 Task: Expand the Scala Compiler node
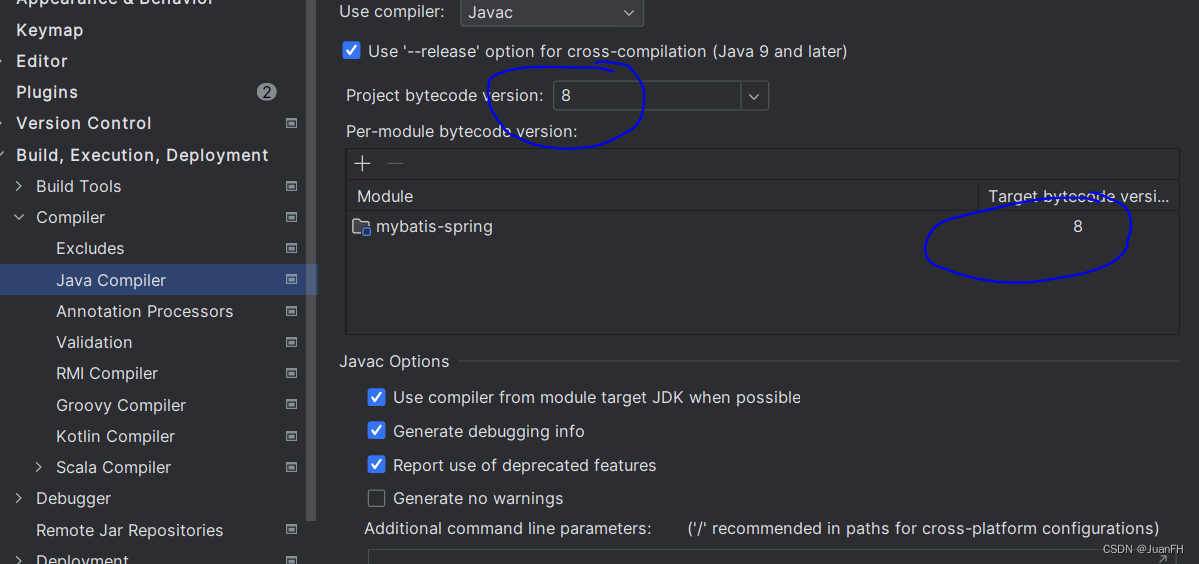coord(40,467)
